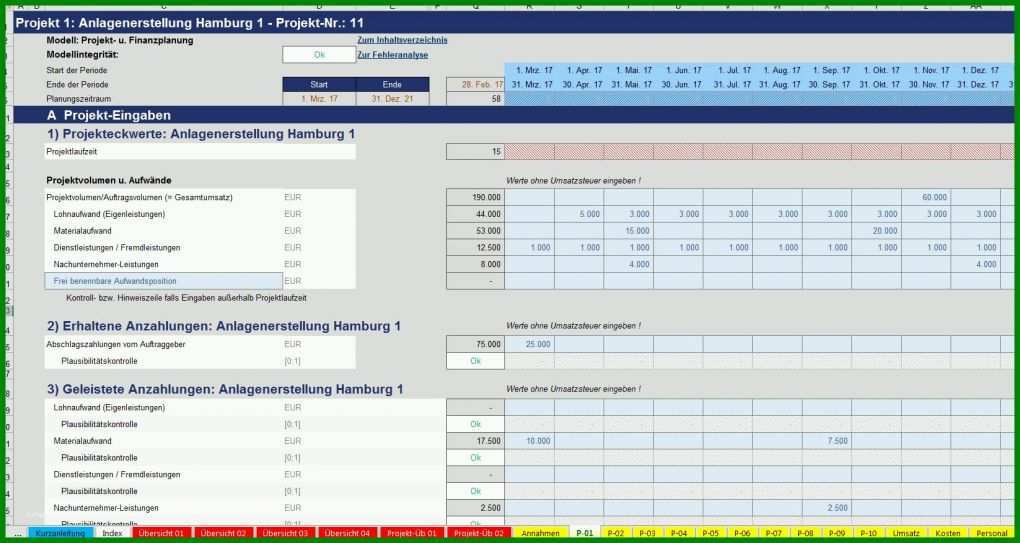The height and width of the screenshot is (543, 1020).
Task: Select the Projektlaufzeit value cell 15
Action: click(x=476, y=152)
